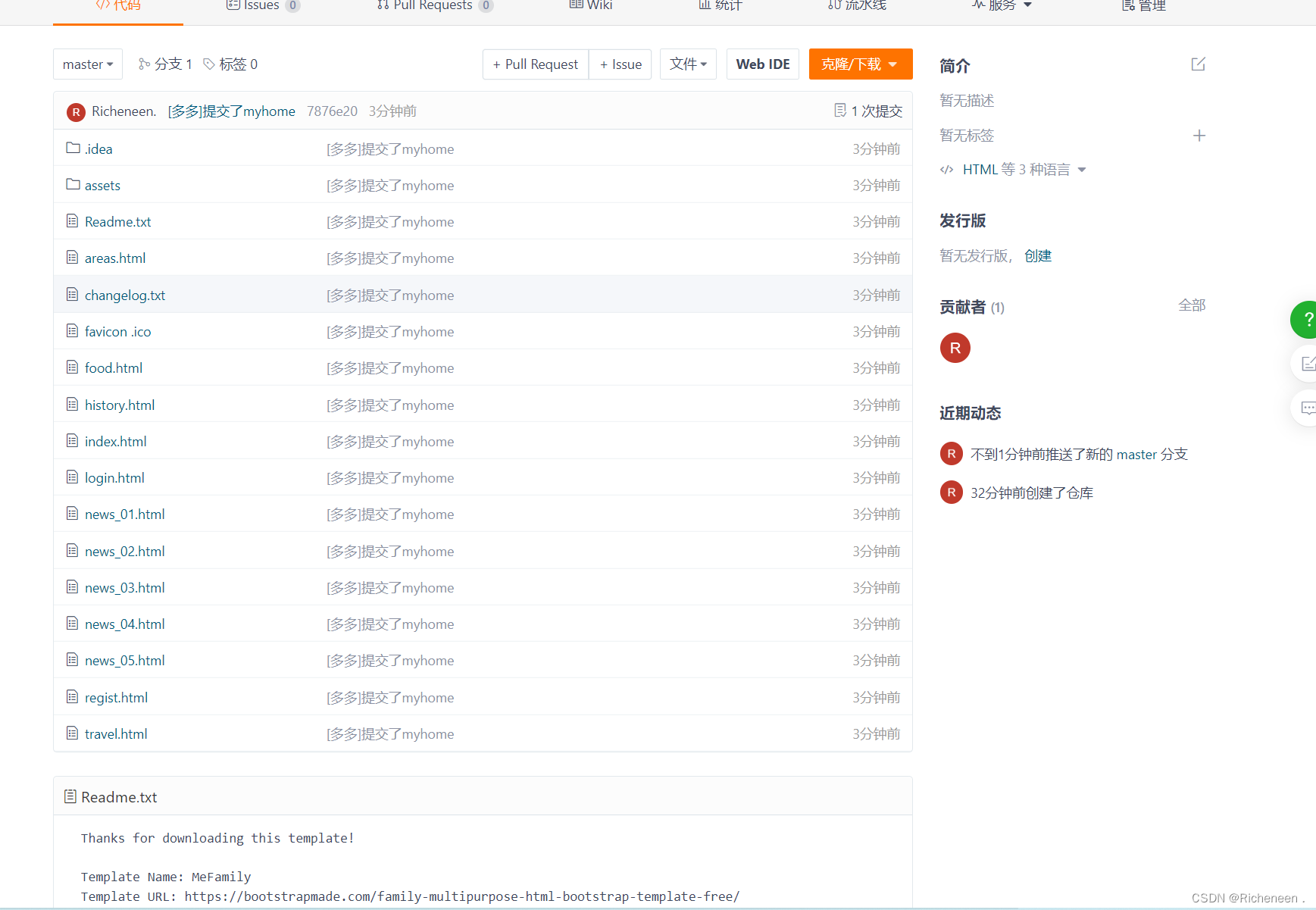Click the edit icon next to 简介
This screenshot has height=910, width=1316.
point(1198,64)
